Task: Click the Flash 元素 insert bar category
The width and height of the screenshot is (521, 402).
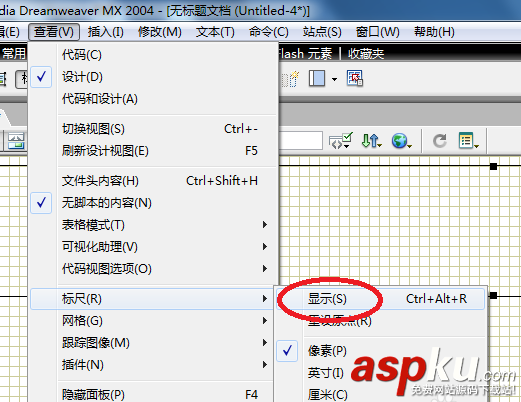Action: click(x=305, y=54)
